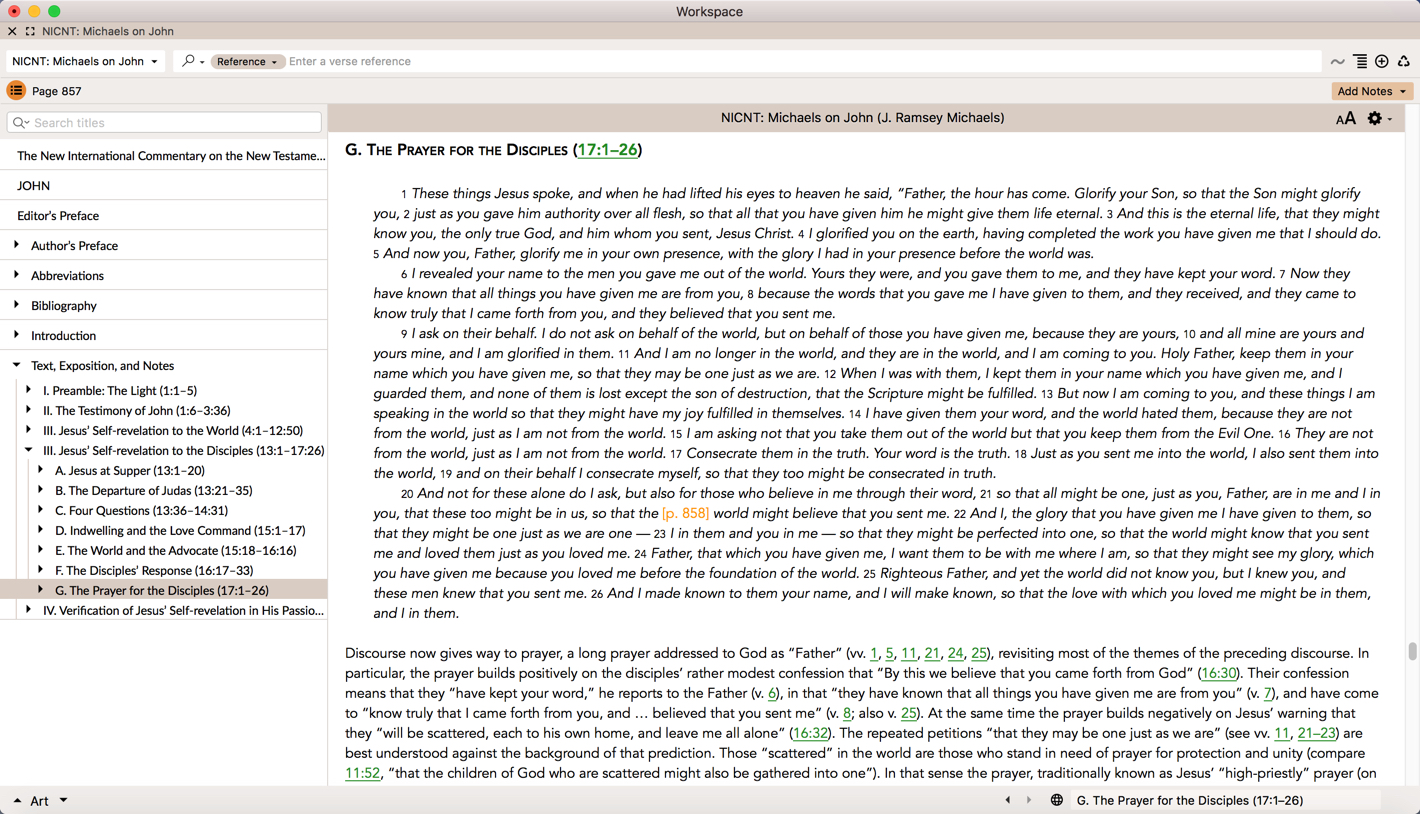Image resolution: width=1420 pixels, height=814 pixels.
Task: Collapse Text, Exposition, and Notes section
Action: (16, 365)
